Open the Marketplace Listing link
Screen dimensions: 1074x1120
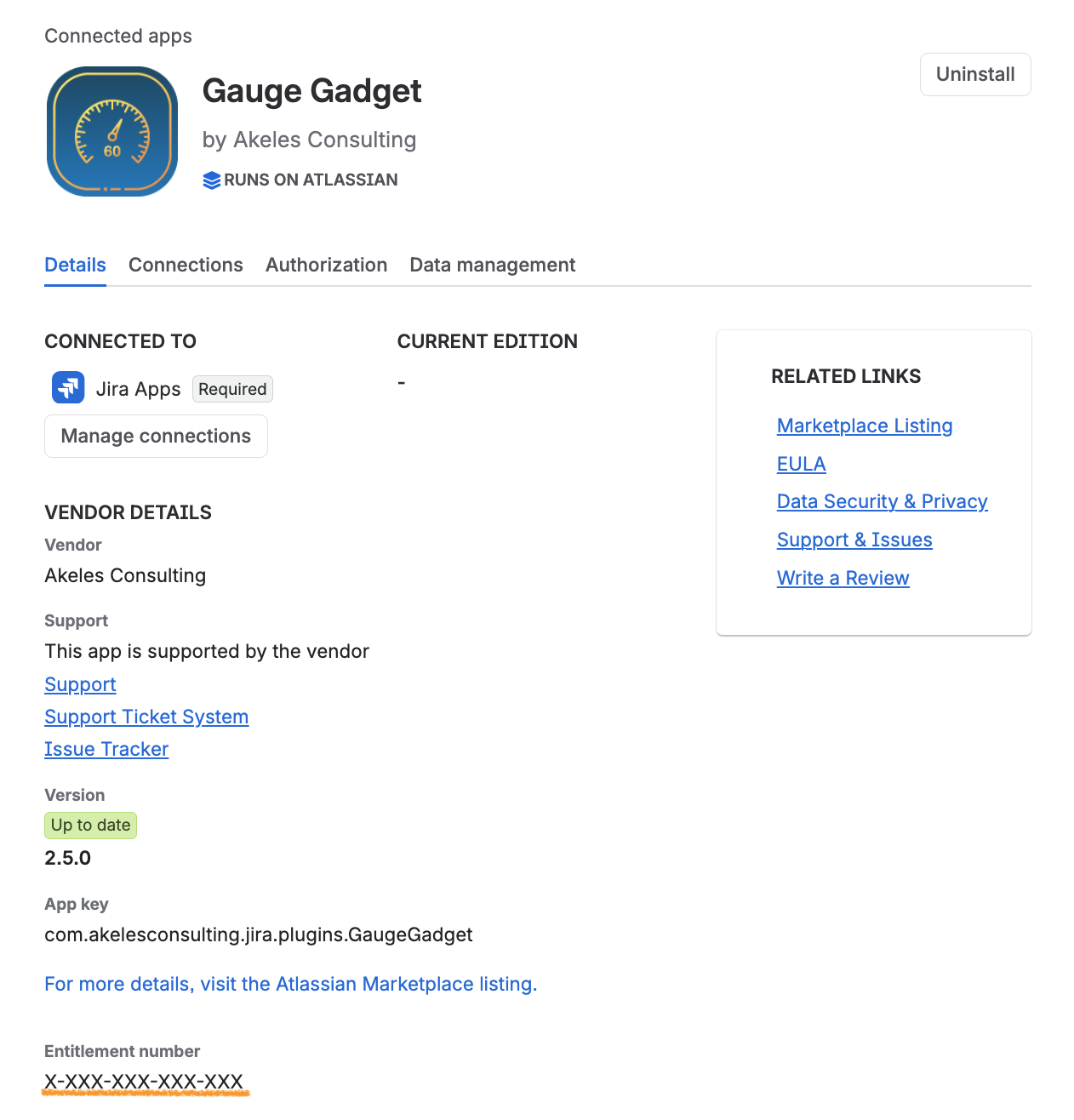pyautogui.click(x=865, y=426)
